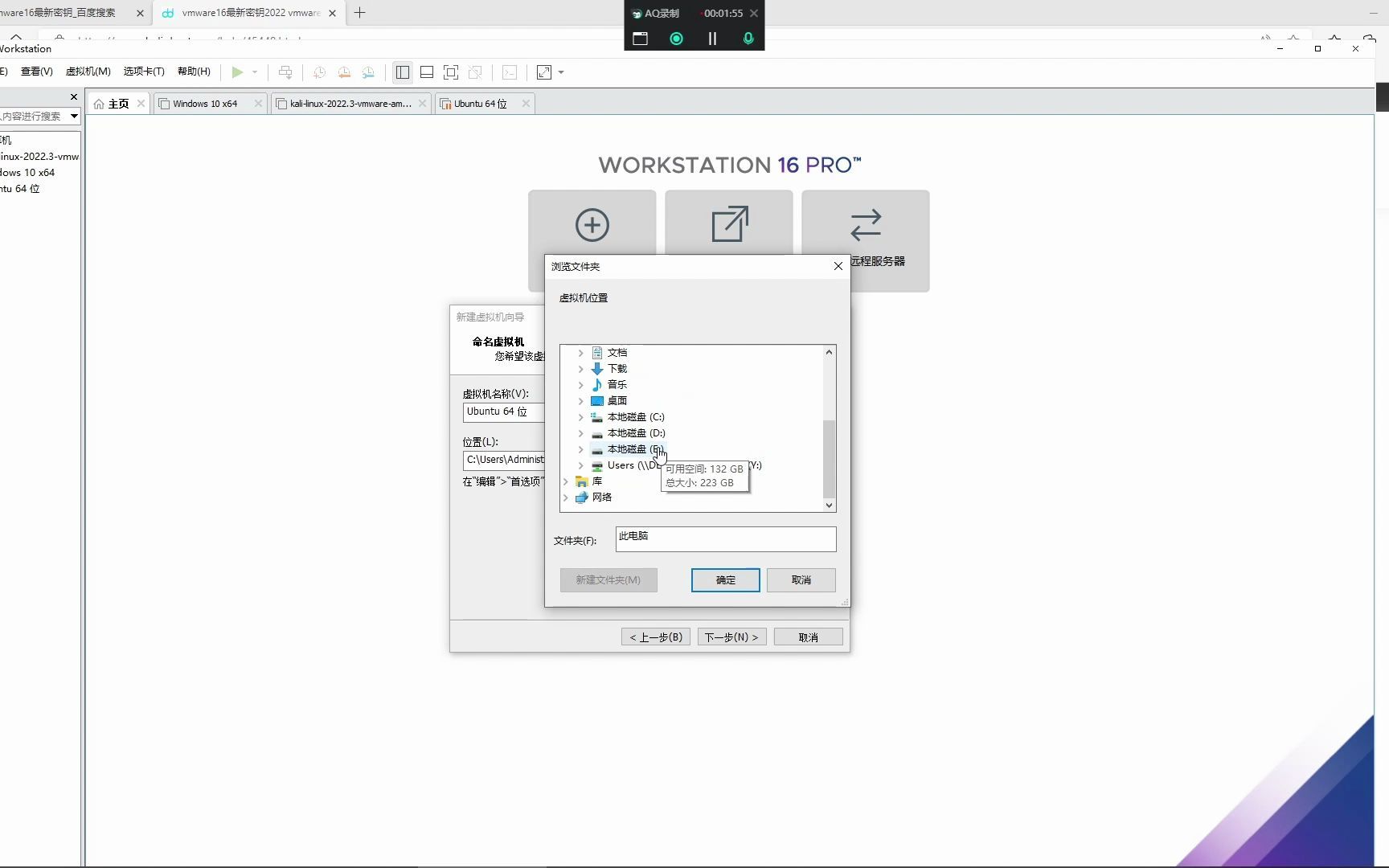The height and width of the screenshot is (868, 1389).
Task: Click the folder tree scroll up arrow
Action: coord(829,352)
